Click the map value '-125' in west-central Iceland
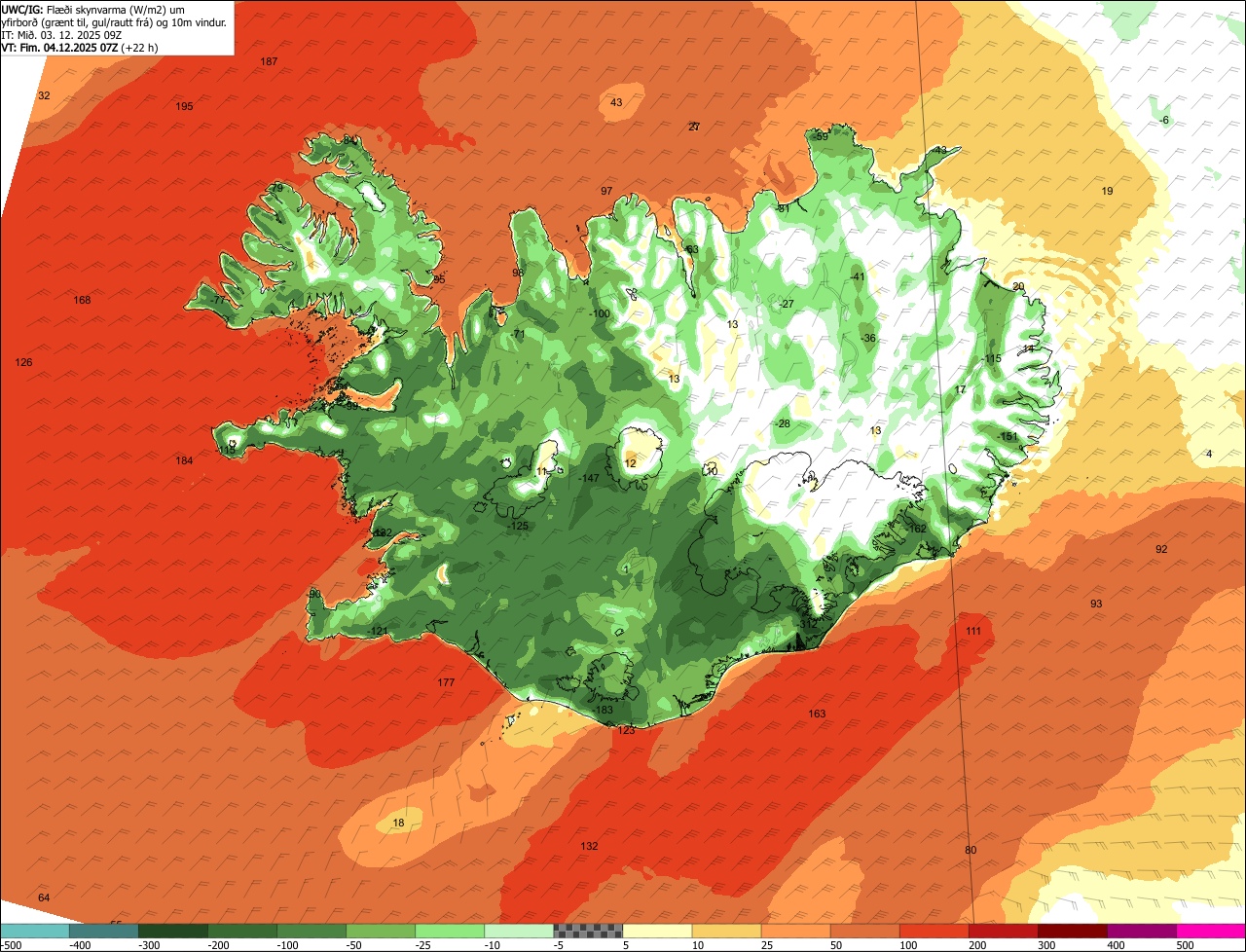Image resolution: width=1246 pixels, height=952 pixels. pos(518,526)
